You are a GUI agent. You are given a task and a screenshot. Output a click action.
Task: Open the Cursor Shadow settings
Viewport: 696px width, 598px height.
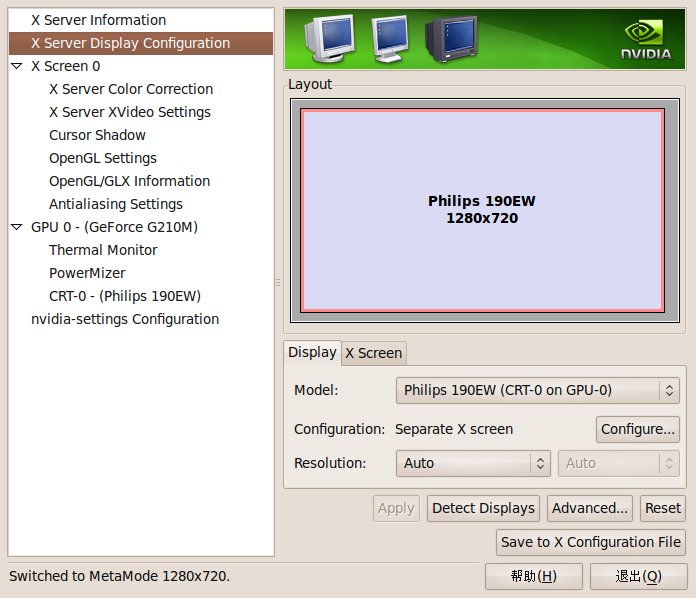(97, 135)
